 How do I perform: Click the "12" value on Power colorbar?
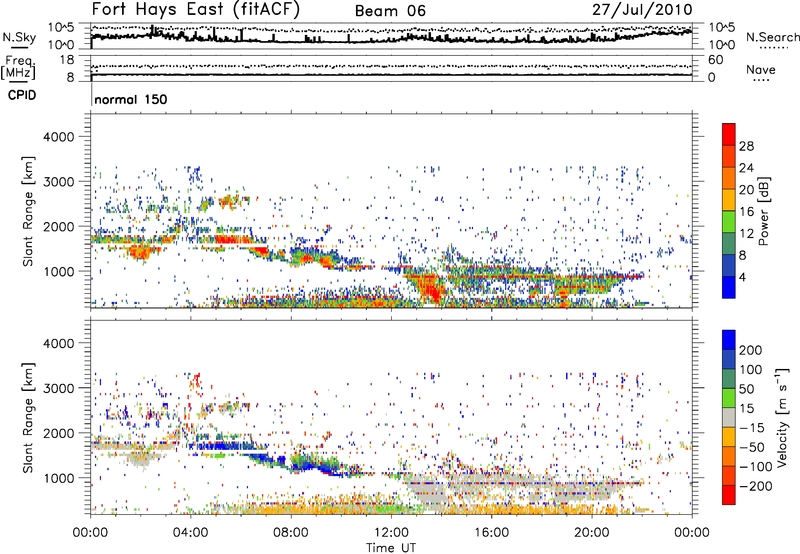(x=746, y=234)
